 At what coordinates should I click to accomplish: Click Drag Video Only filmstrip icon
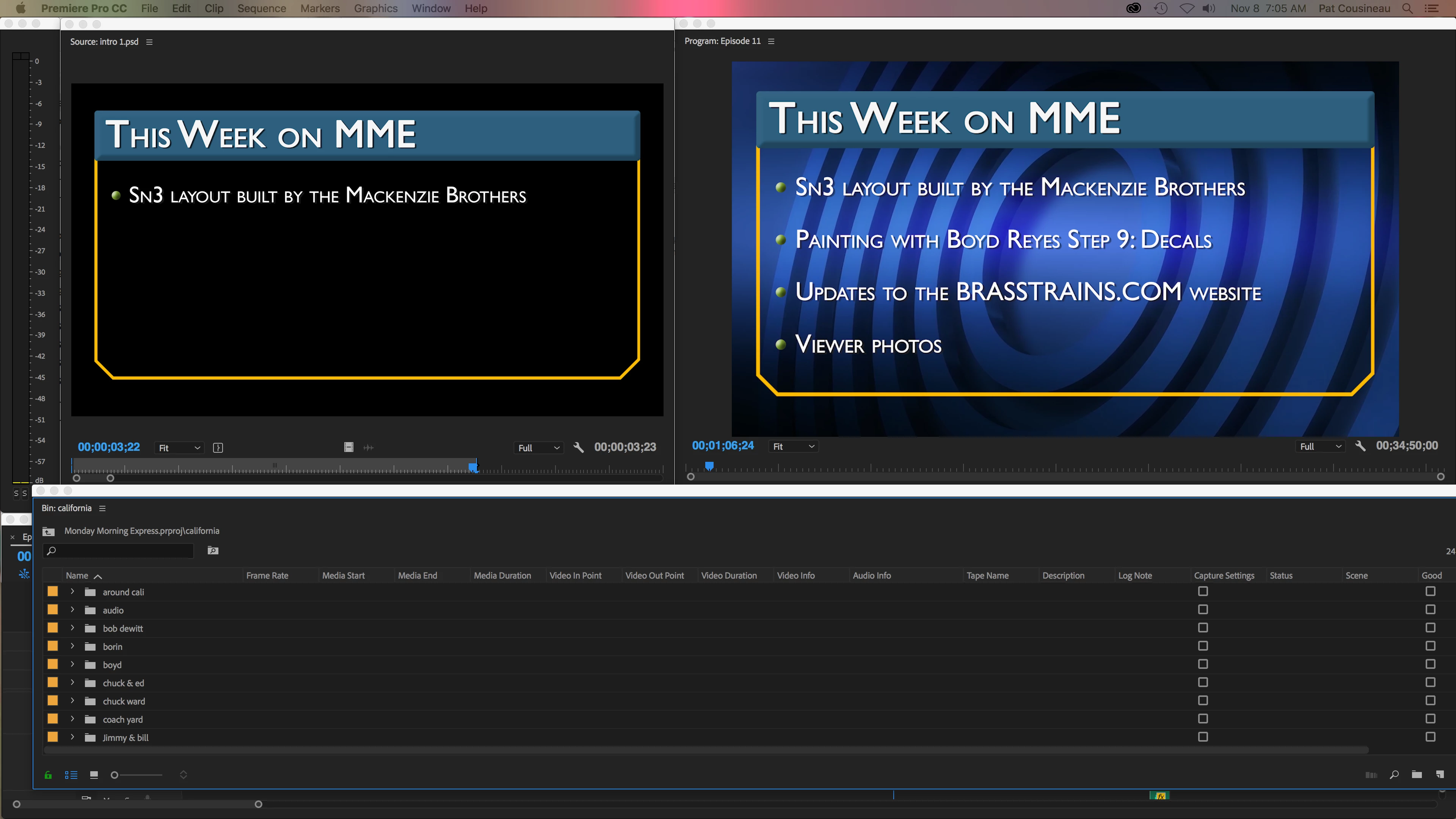[x=349, y=447]
